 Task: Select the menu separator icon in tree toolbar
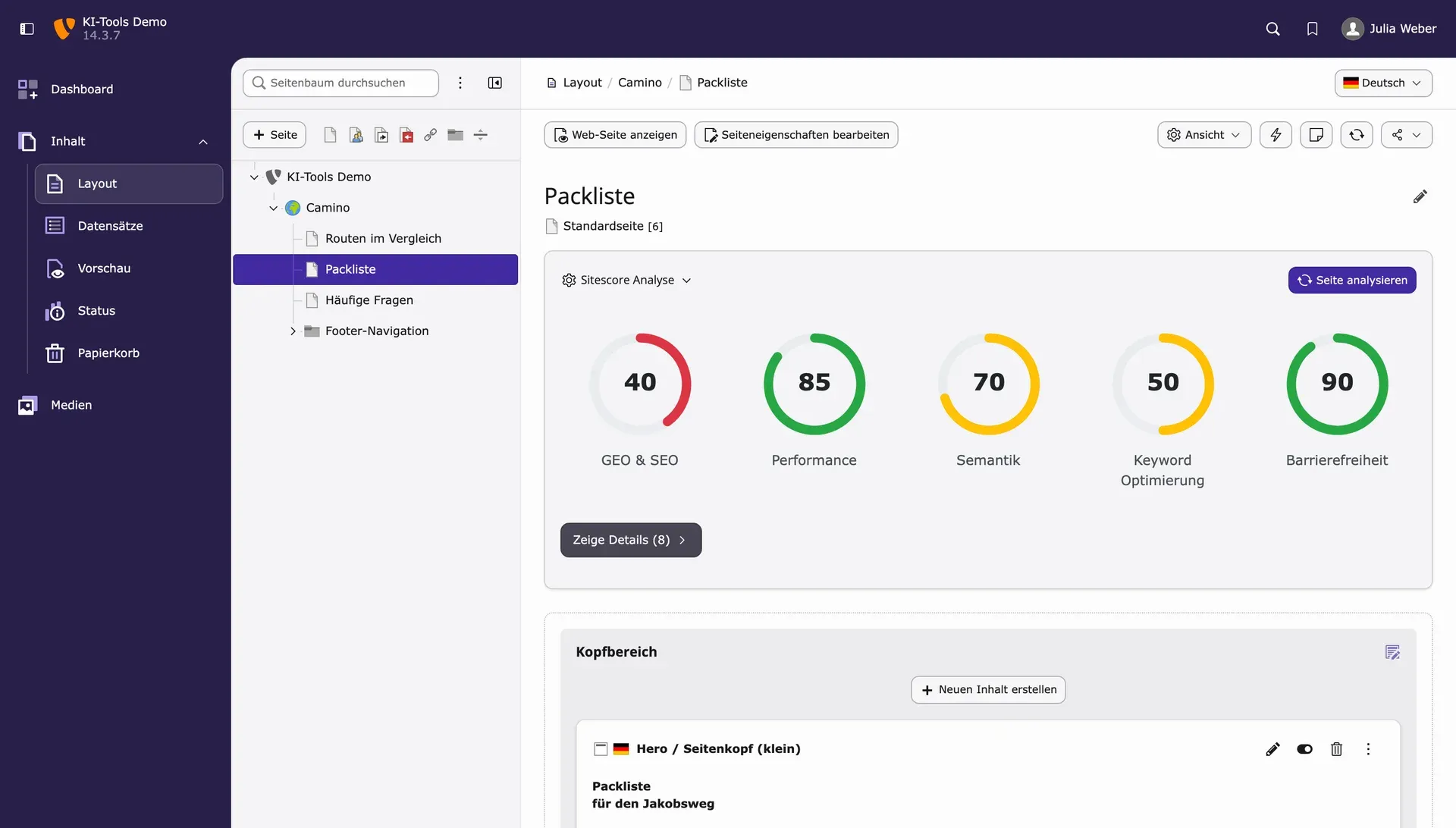pyautogui.click(x=481, y=135)
